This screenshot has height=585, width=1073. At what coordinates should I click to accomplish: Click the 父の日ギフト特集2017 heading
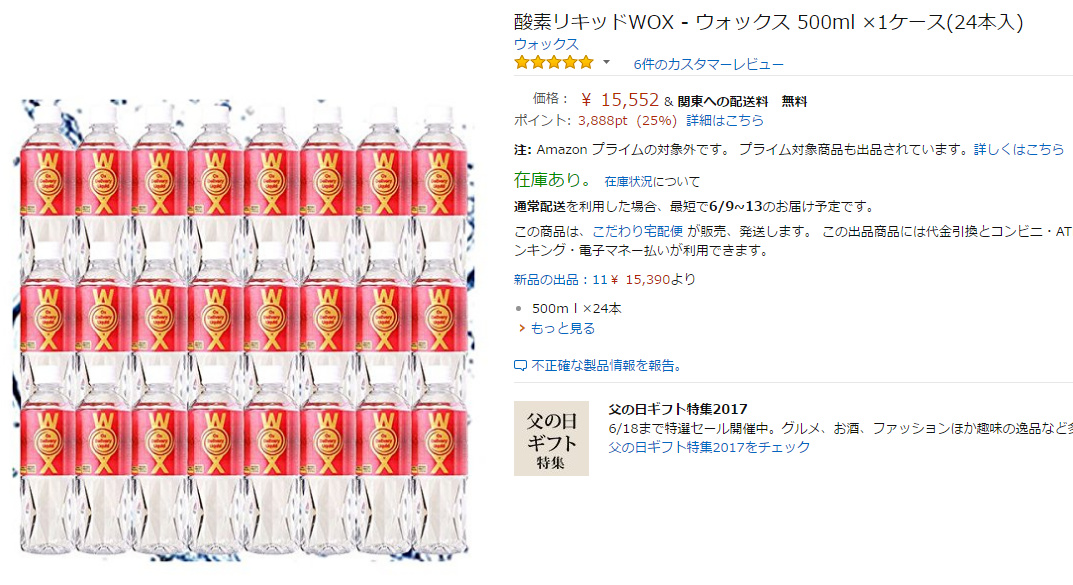pyautogui.click(x=677, y=409)
